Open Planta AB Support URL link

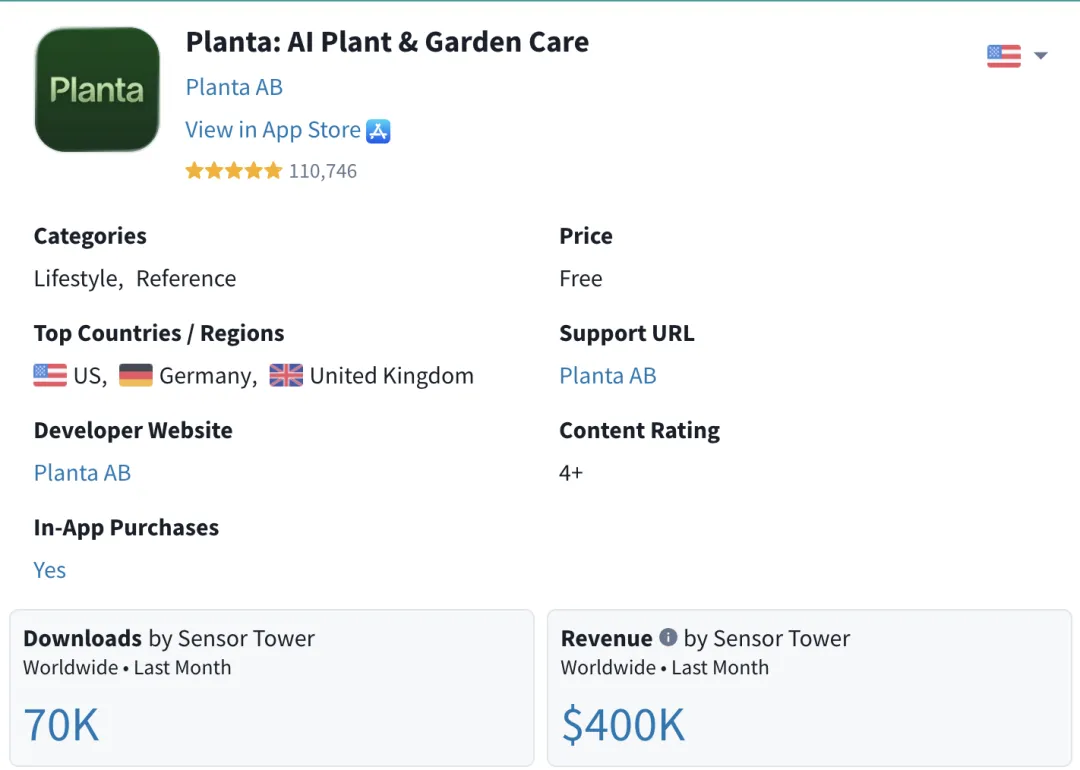(608, 376)
